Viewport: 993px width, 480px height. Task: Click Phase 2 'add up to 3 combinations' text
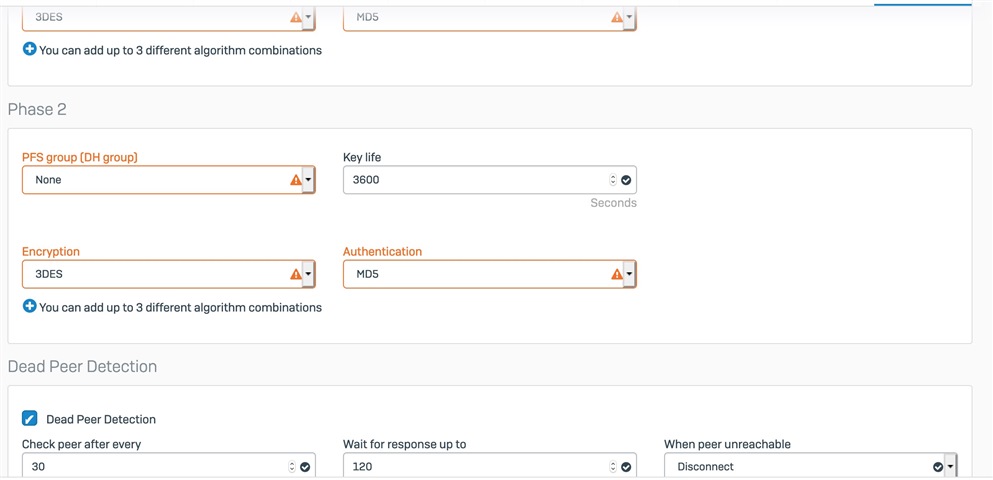180,308
